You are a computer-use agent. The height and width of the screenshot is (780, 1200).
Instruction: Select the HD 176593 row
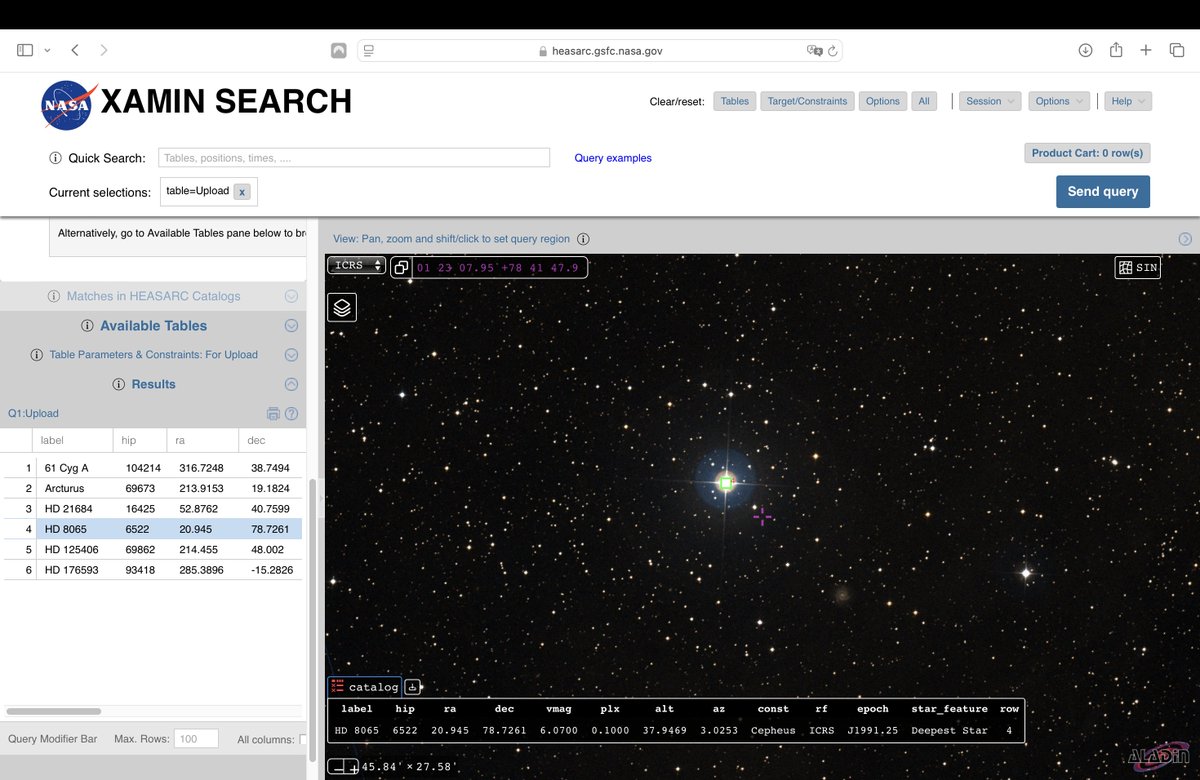[x=151, y=570]
